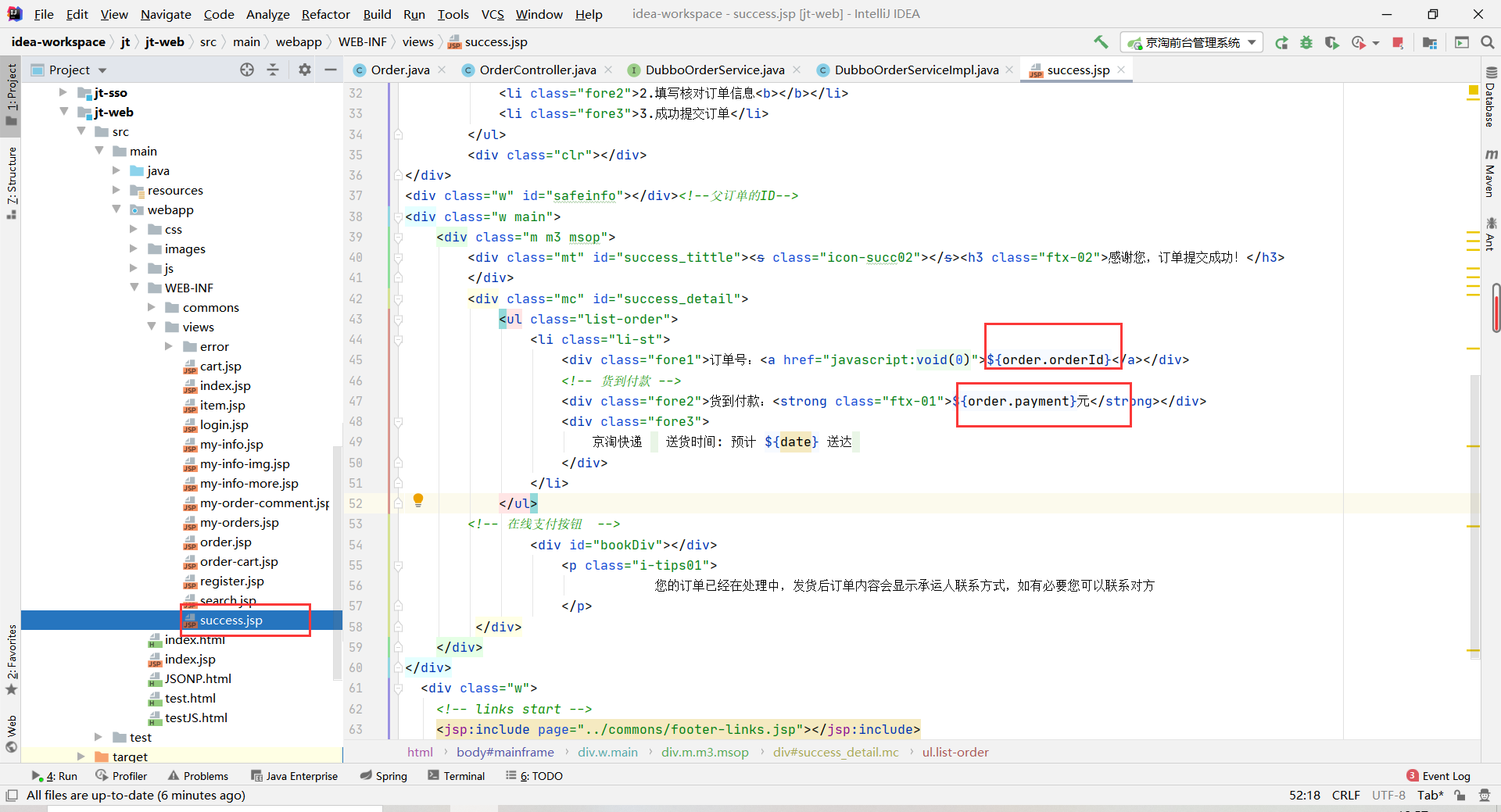Click the ul.list-order breadcrumb
This screenshot has height=812, width=1501.
pos(955,752)
